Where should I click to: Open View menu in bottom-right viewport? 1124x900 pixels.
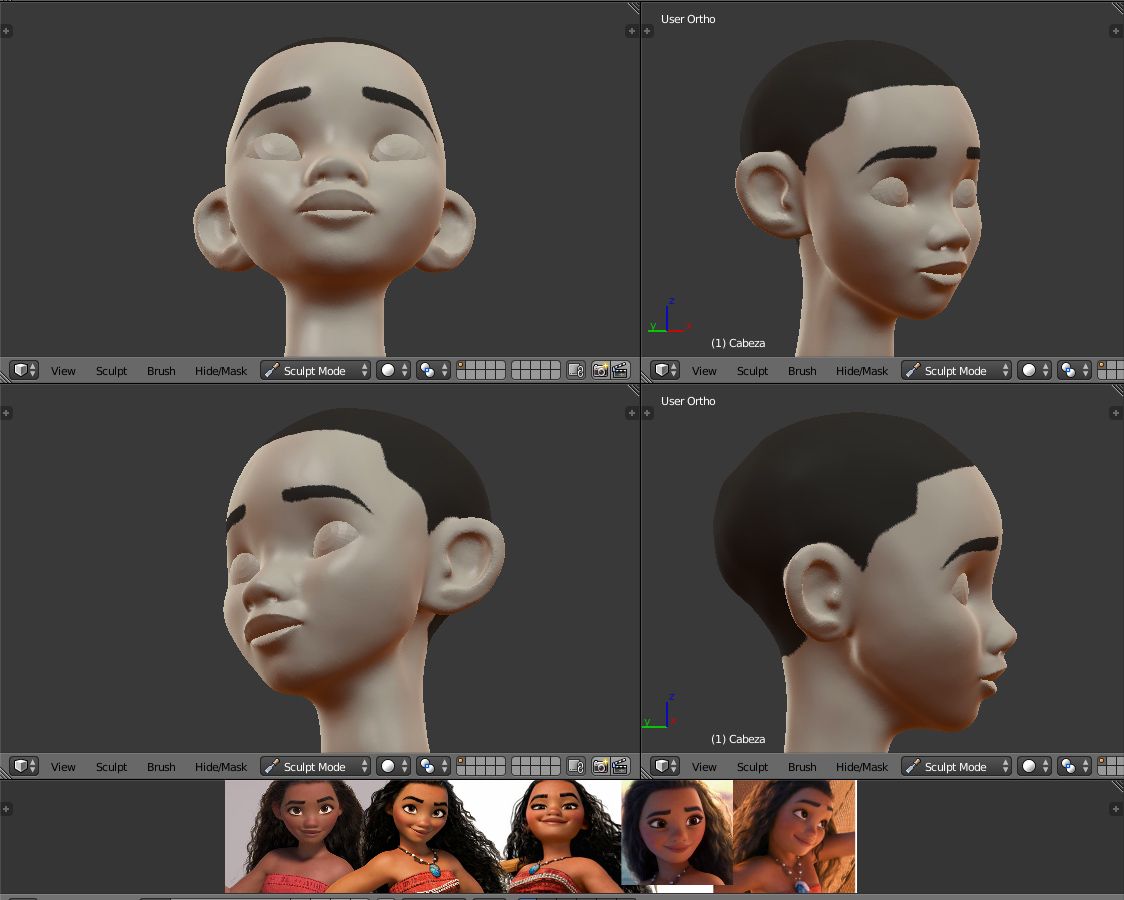tap(704, 766)
